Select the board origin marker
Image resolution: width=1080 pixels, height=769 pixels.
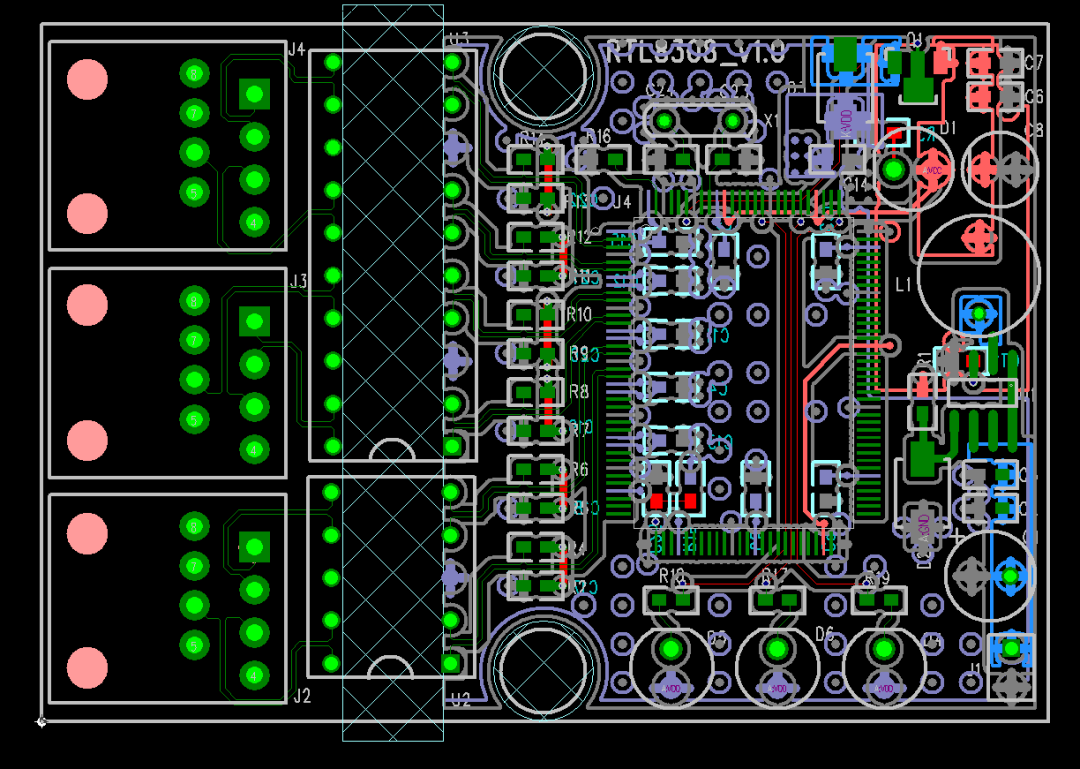click(x=41, y=721)
